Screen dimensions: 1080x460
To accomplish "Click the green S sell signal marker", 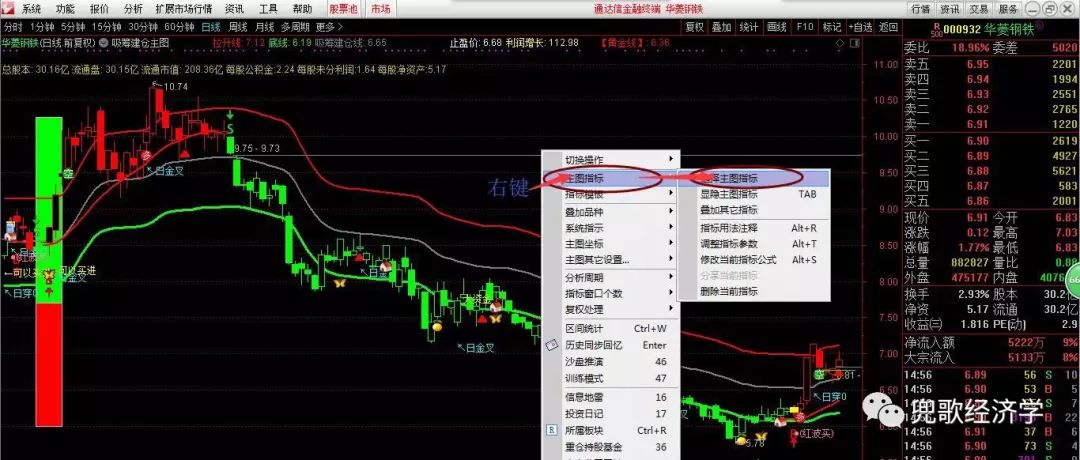I will (231, 128).
